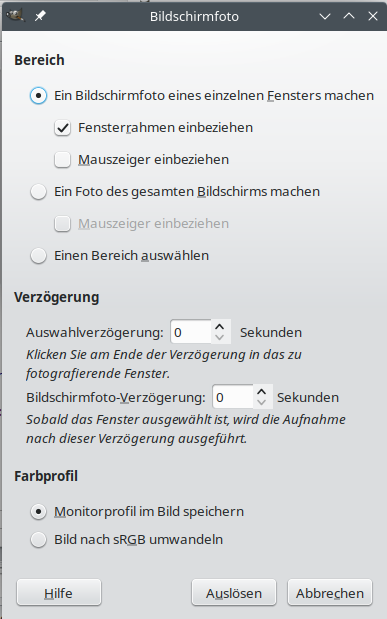Click the Auswahlverzögerung seconds input field
Screen dimensions: 387x619
[191, 332]
